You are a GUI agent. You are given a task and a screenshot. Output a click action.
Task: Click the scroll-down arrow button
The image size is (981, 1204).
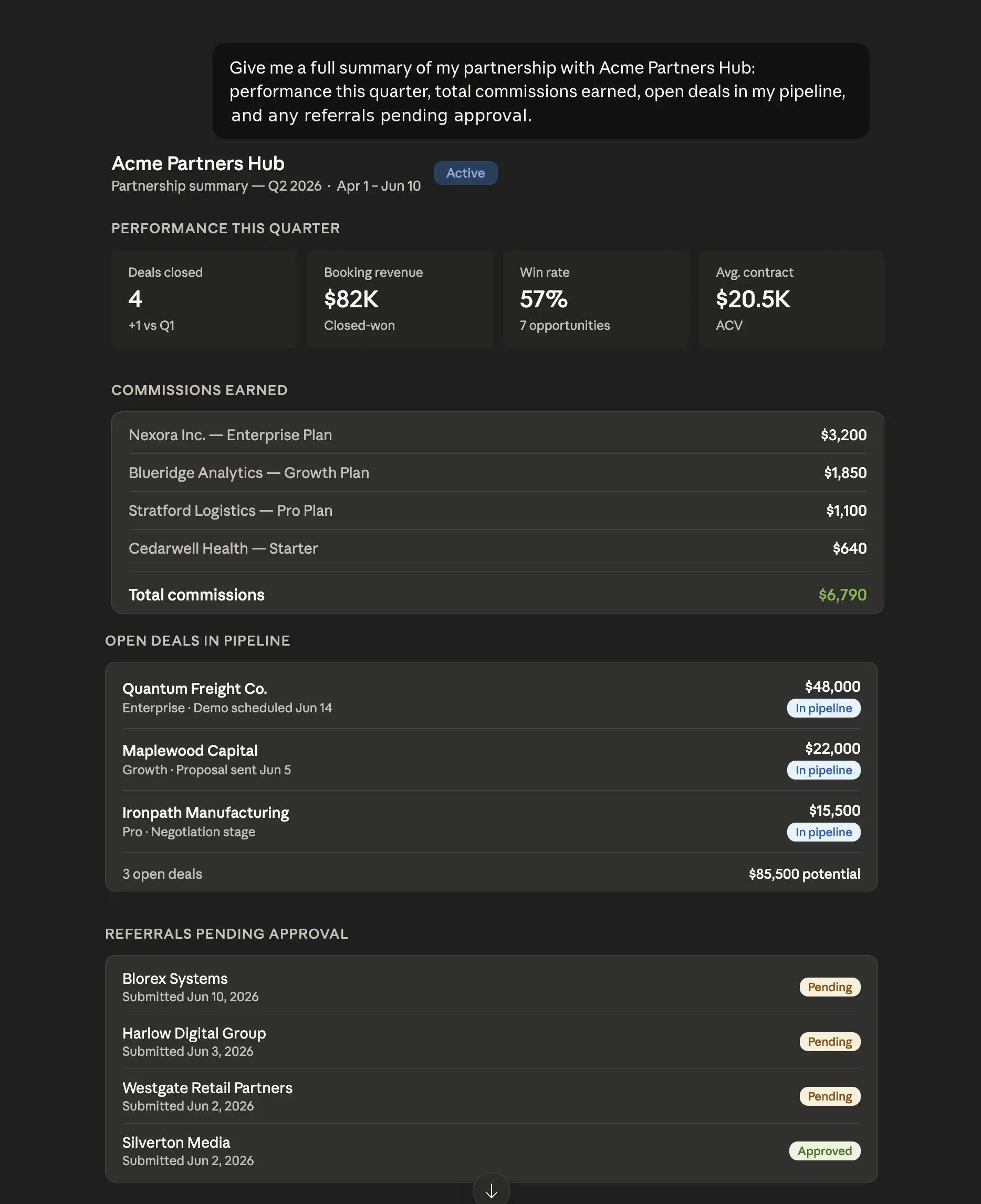[491, 1189]
